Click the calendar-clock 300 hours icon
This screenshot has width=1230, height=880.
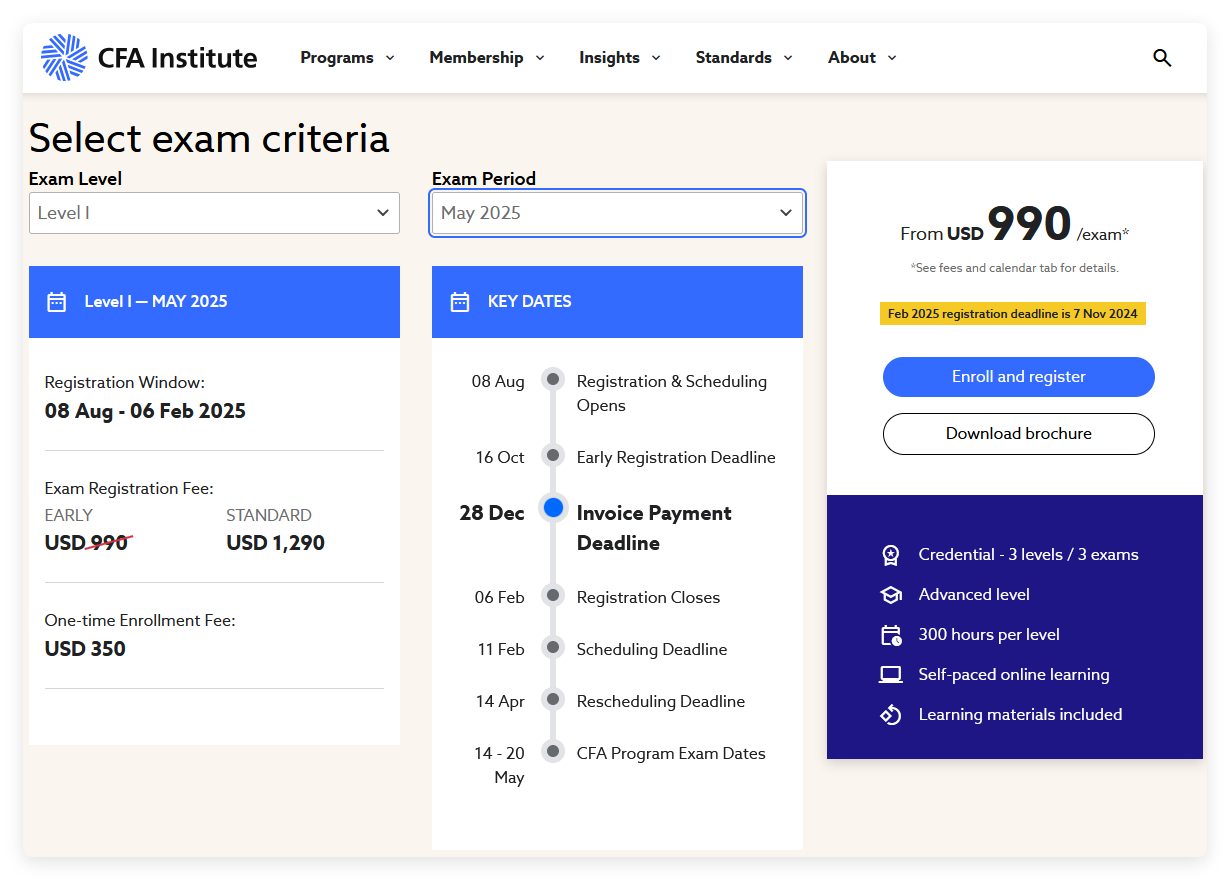pyautogui.click(x=891, y=635)
